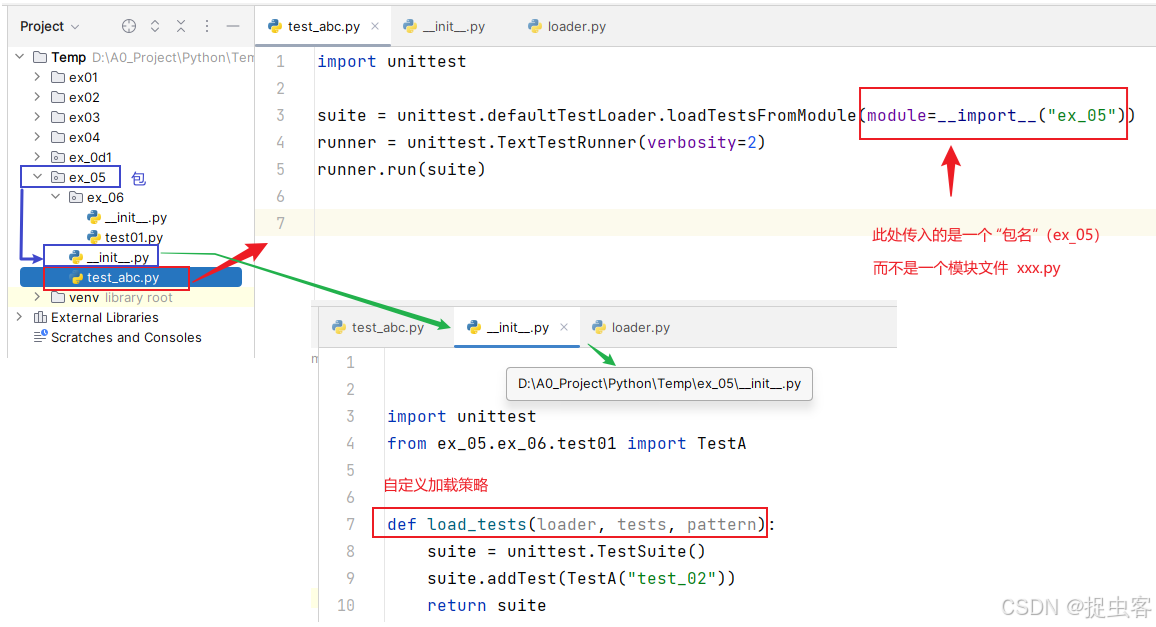1156x627 pixels.
Task: Select the ex04 folder in tree
Action: (75, 137)
